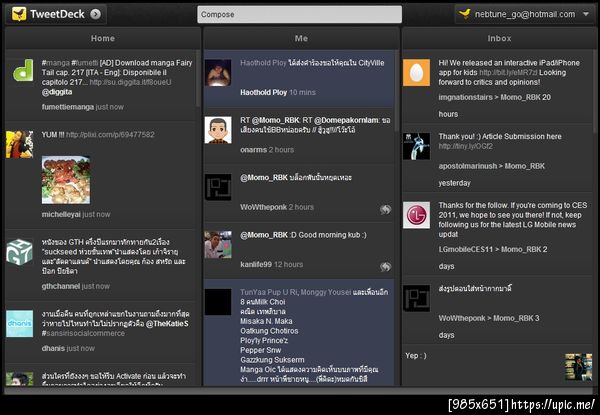Click the reply icon on WoWtheponk tweet
Image resolution: width=600 pixels, height=415 pixels.
386,209
